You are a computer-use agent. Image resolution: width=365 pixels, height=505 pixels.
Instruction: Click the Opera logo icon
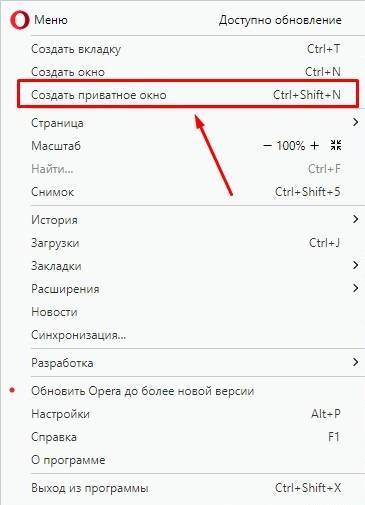(20, 20)
